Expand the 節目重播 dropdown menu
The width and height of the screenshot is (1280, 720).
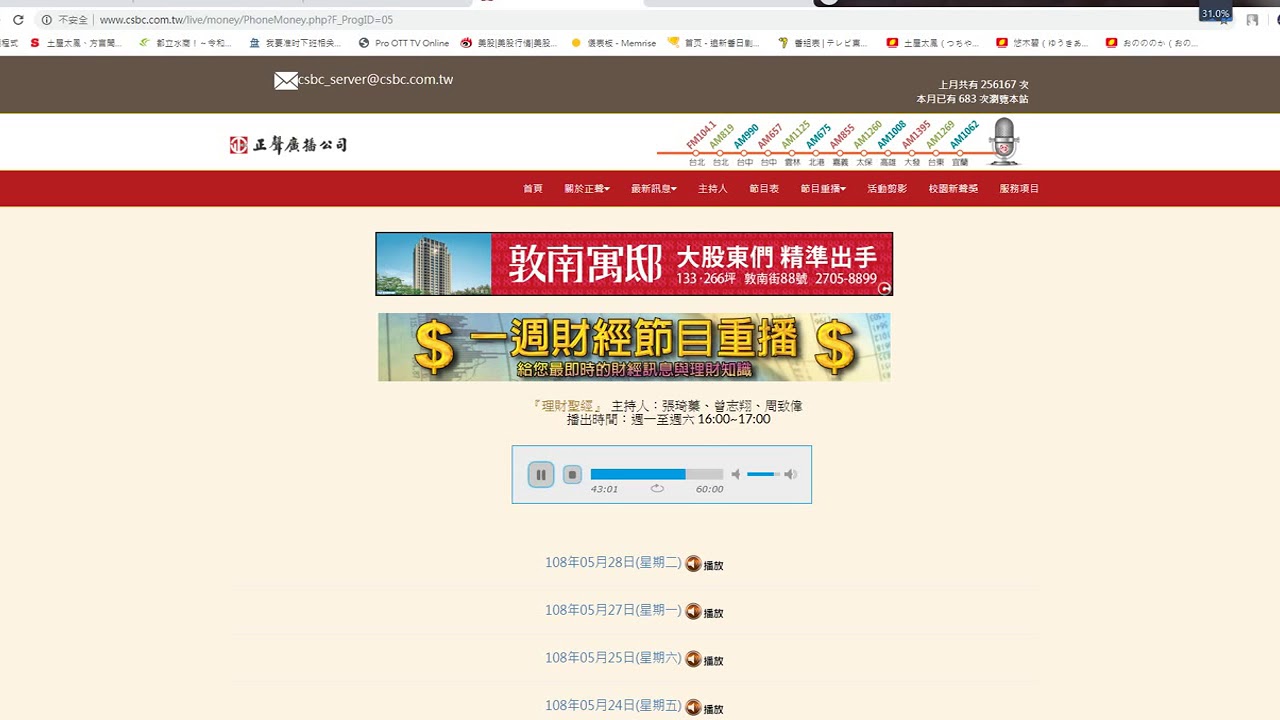823,189
